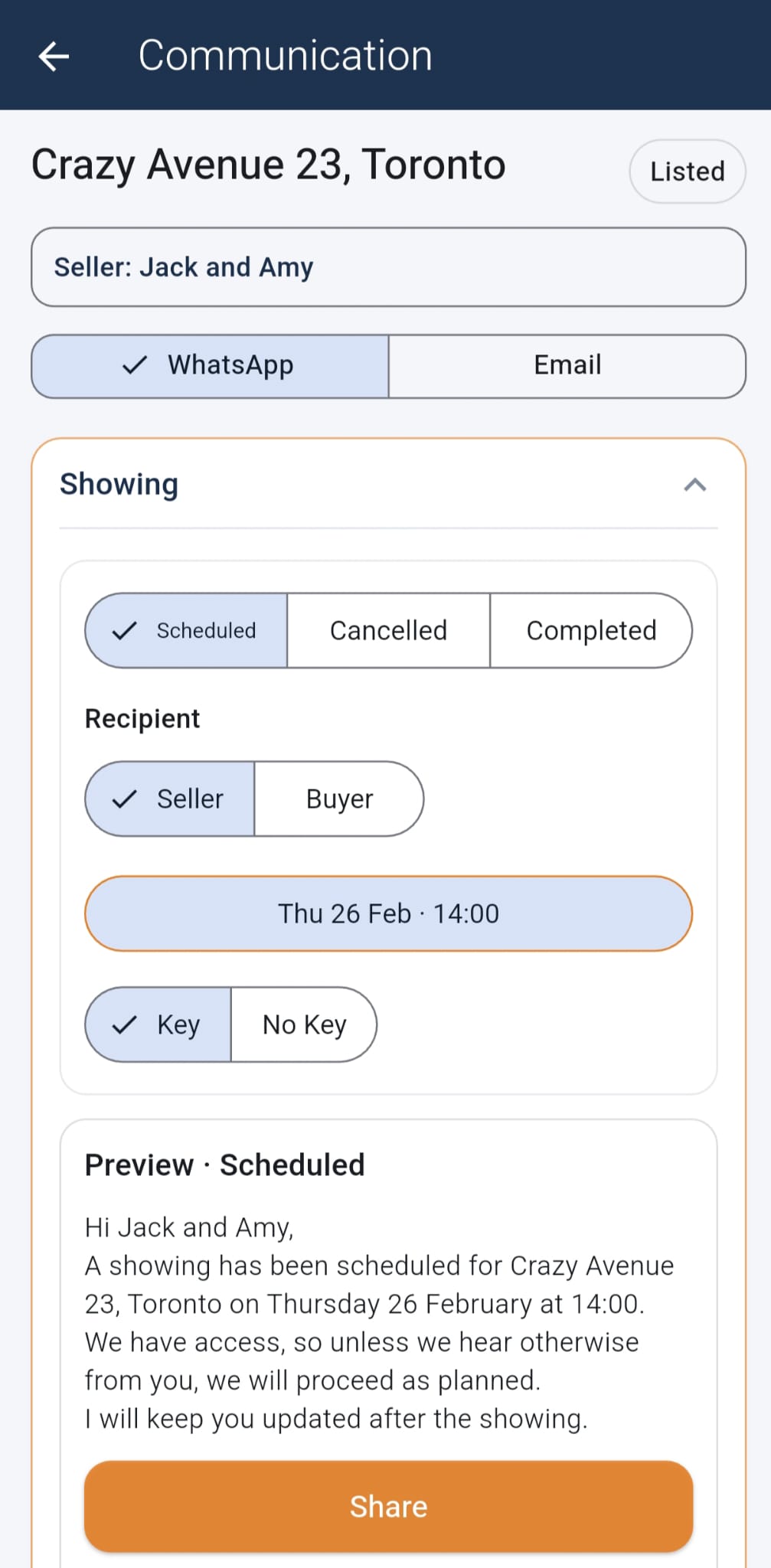Select the No Key option
Screen dimensions: 771x1568
[304, 1024]
